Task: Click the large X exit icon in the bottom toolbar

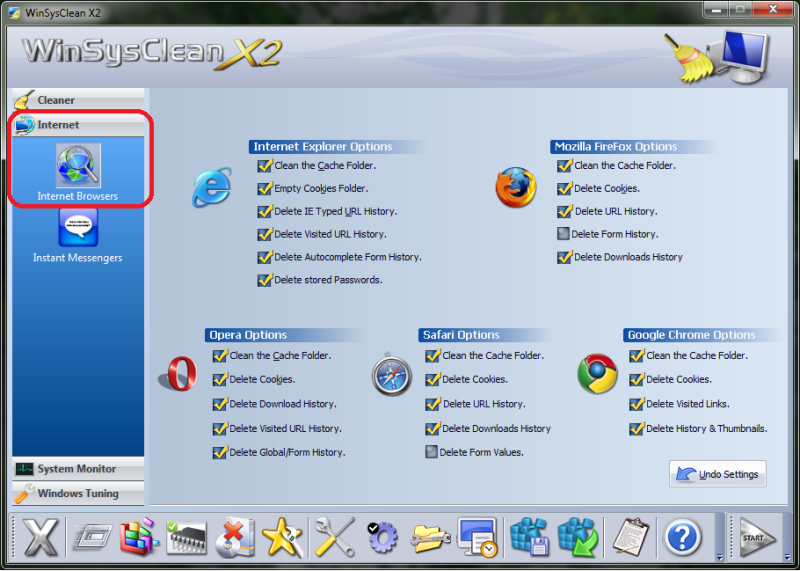Action: pos(41,537)
